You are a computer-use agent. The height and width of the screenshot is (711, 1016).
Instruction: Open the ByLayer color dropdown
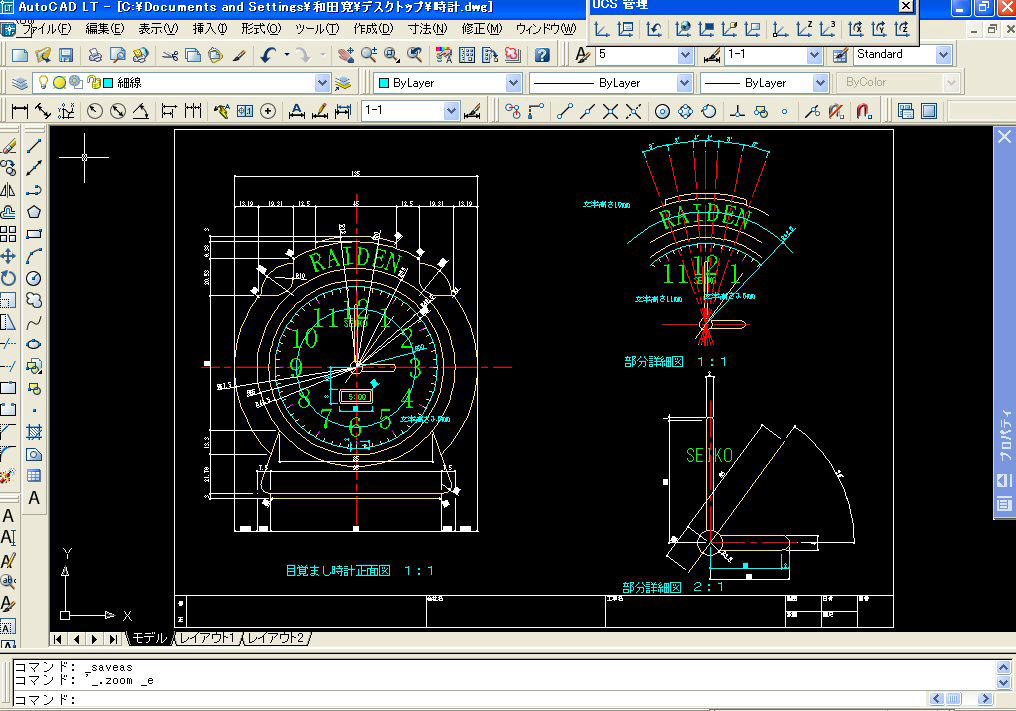tap(513, 83)
